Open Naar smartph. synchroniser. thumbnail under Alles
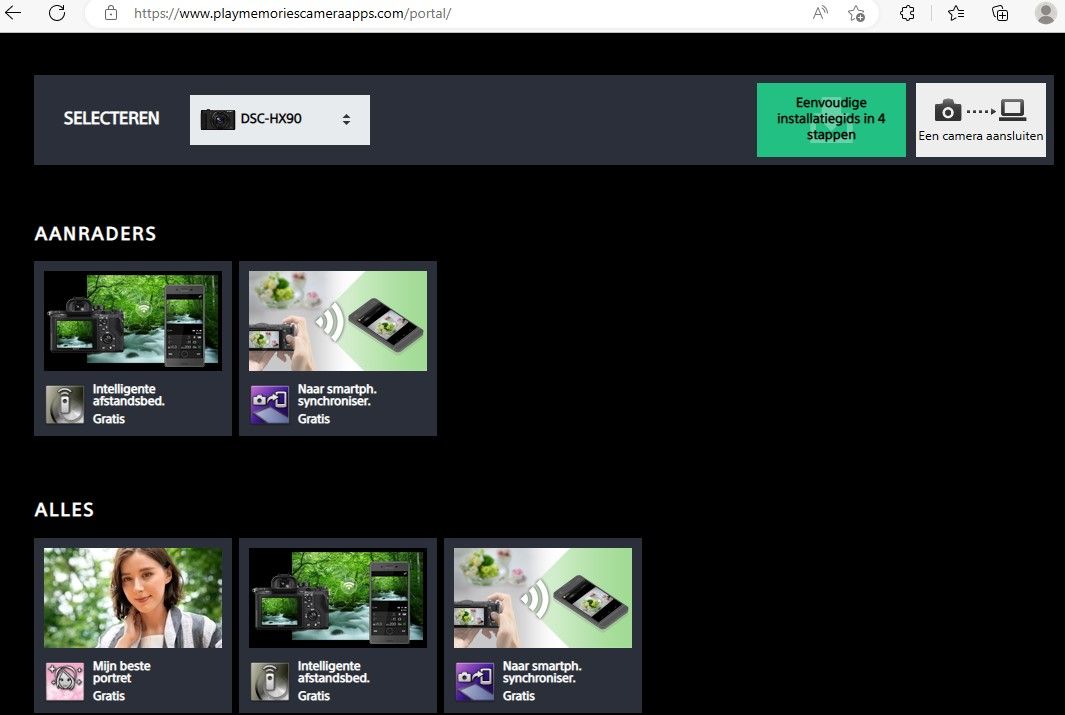Screen dimensions: 1065x715 click(x=543, y=598)
